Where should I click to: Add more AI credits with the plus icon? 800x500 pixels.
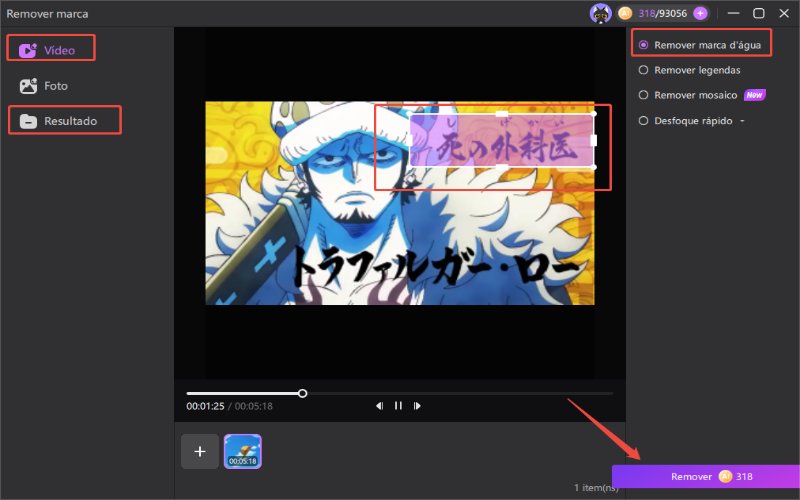point(701,13)
